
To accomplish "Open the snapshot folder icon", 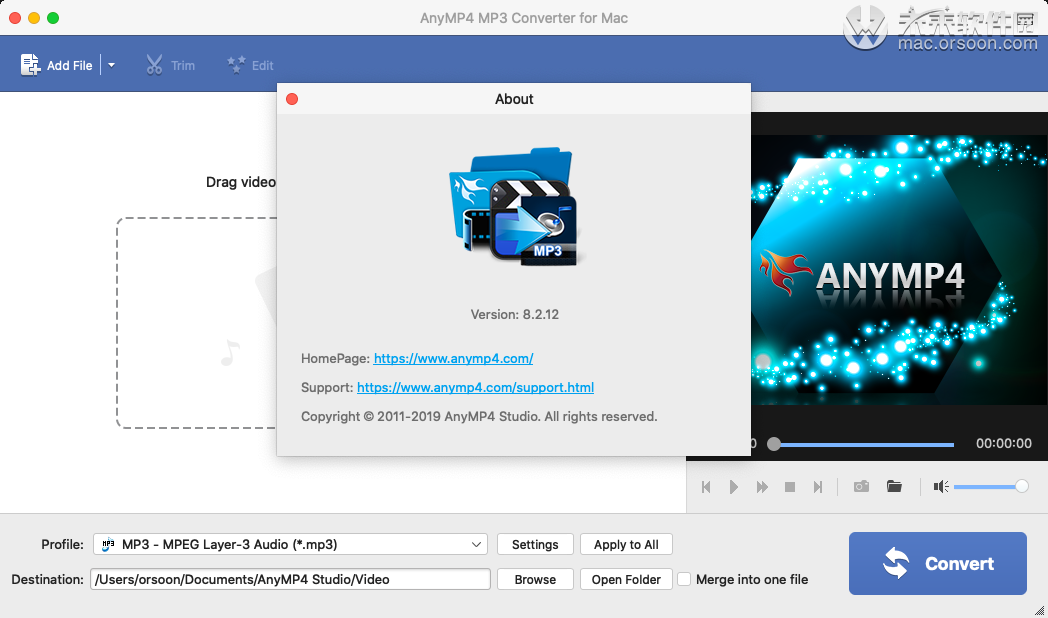I will 894,486.
